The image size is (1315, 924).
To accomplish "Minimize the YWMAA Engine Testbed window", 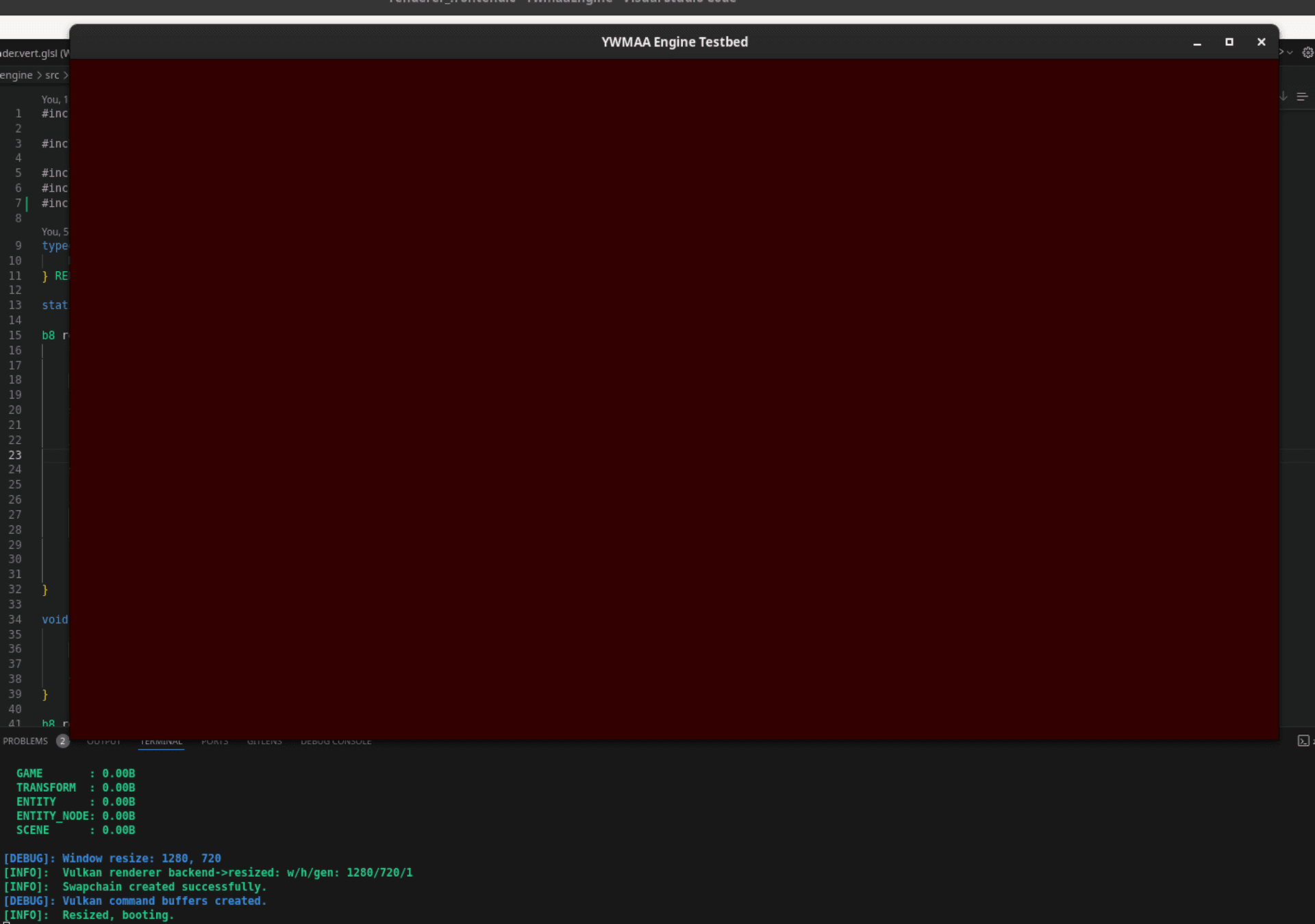I will pos(1197,42).
